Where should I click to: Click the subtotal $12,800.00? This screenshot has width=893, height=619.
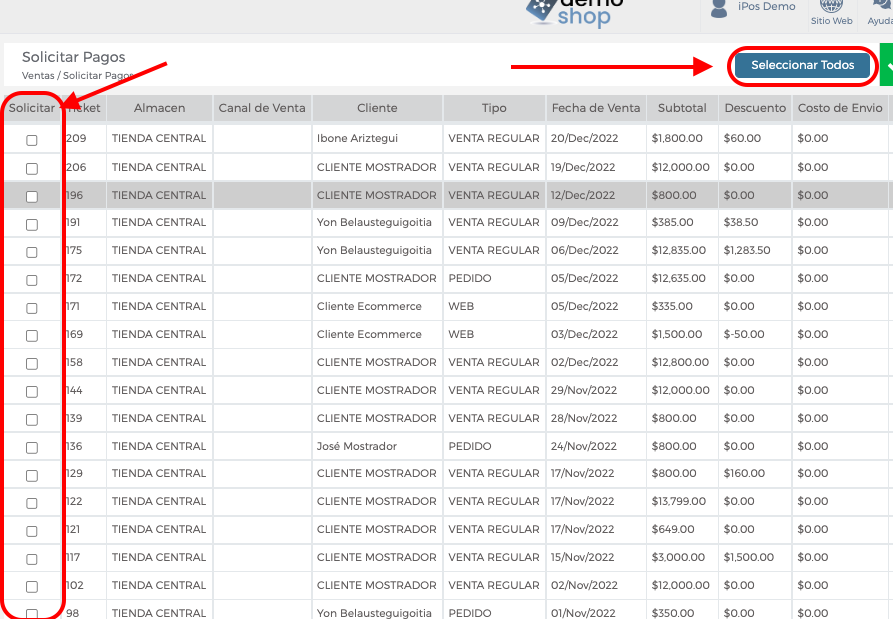(680, 362)
